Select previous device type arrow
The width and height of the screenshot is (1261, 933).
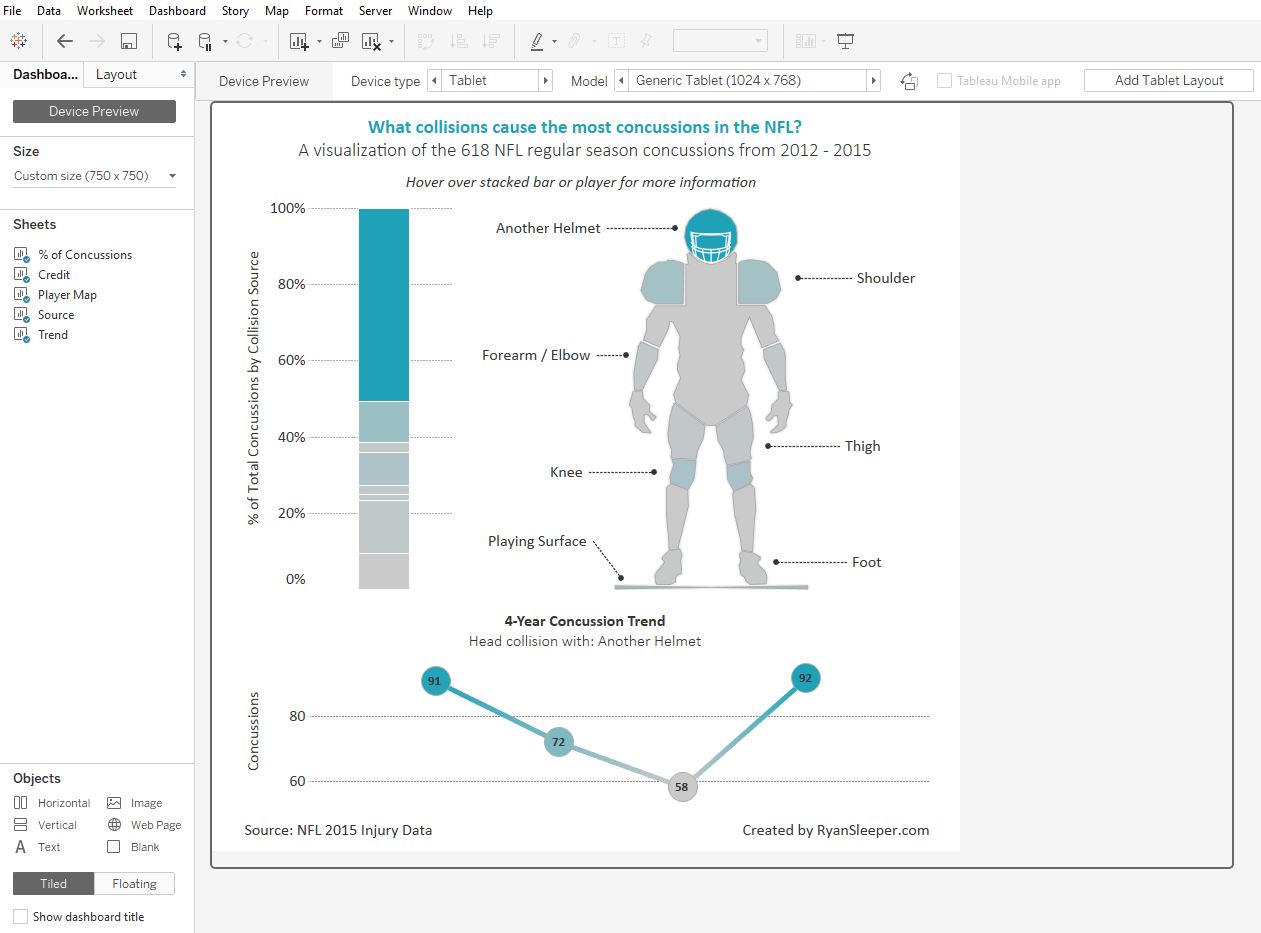pyautogui.click(x=434, y=81)
